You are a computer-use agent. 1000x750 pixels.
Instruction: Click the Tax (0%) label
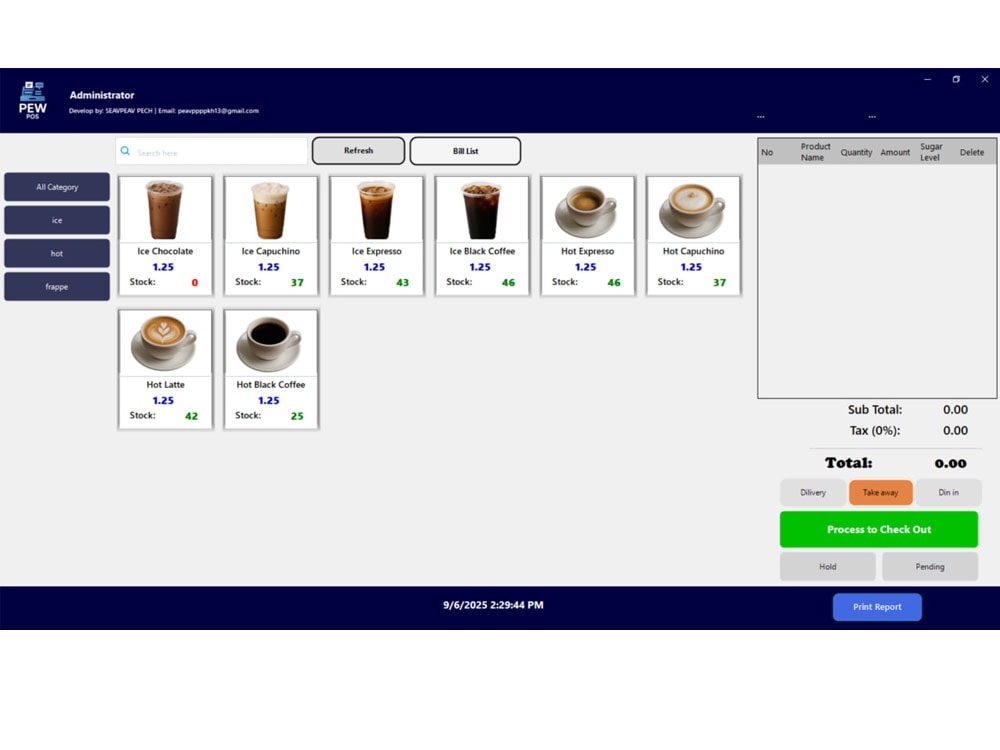click(874, 430)
